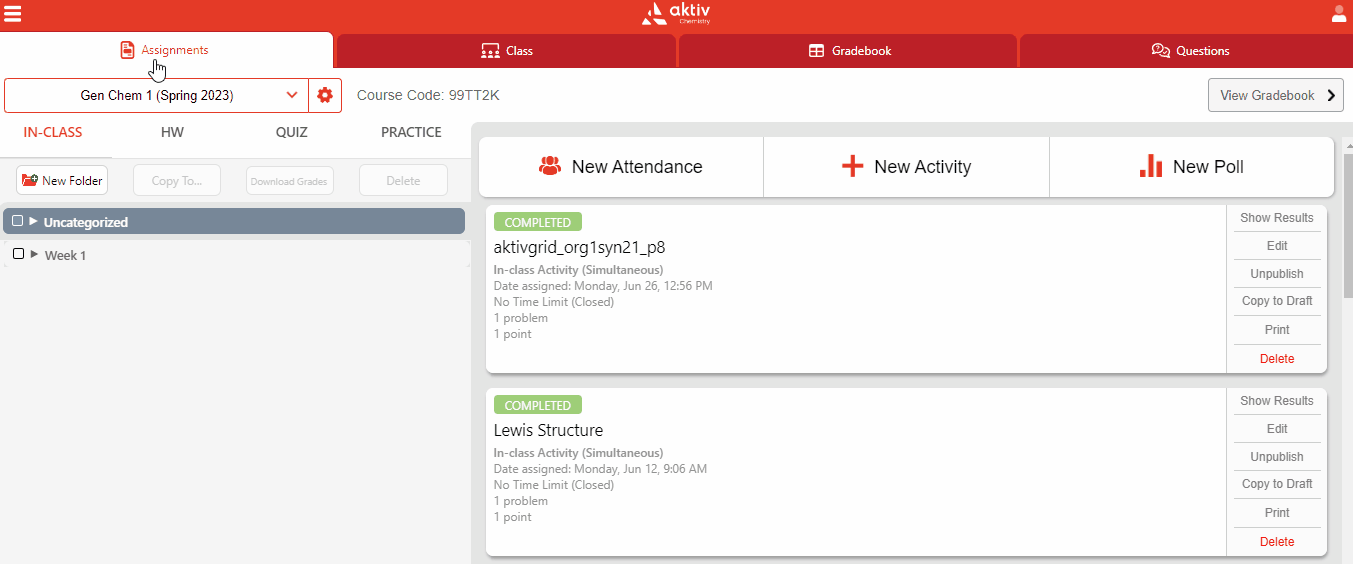Select the Week 1 folder checkbox

click(x=18, y=254)
